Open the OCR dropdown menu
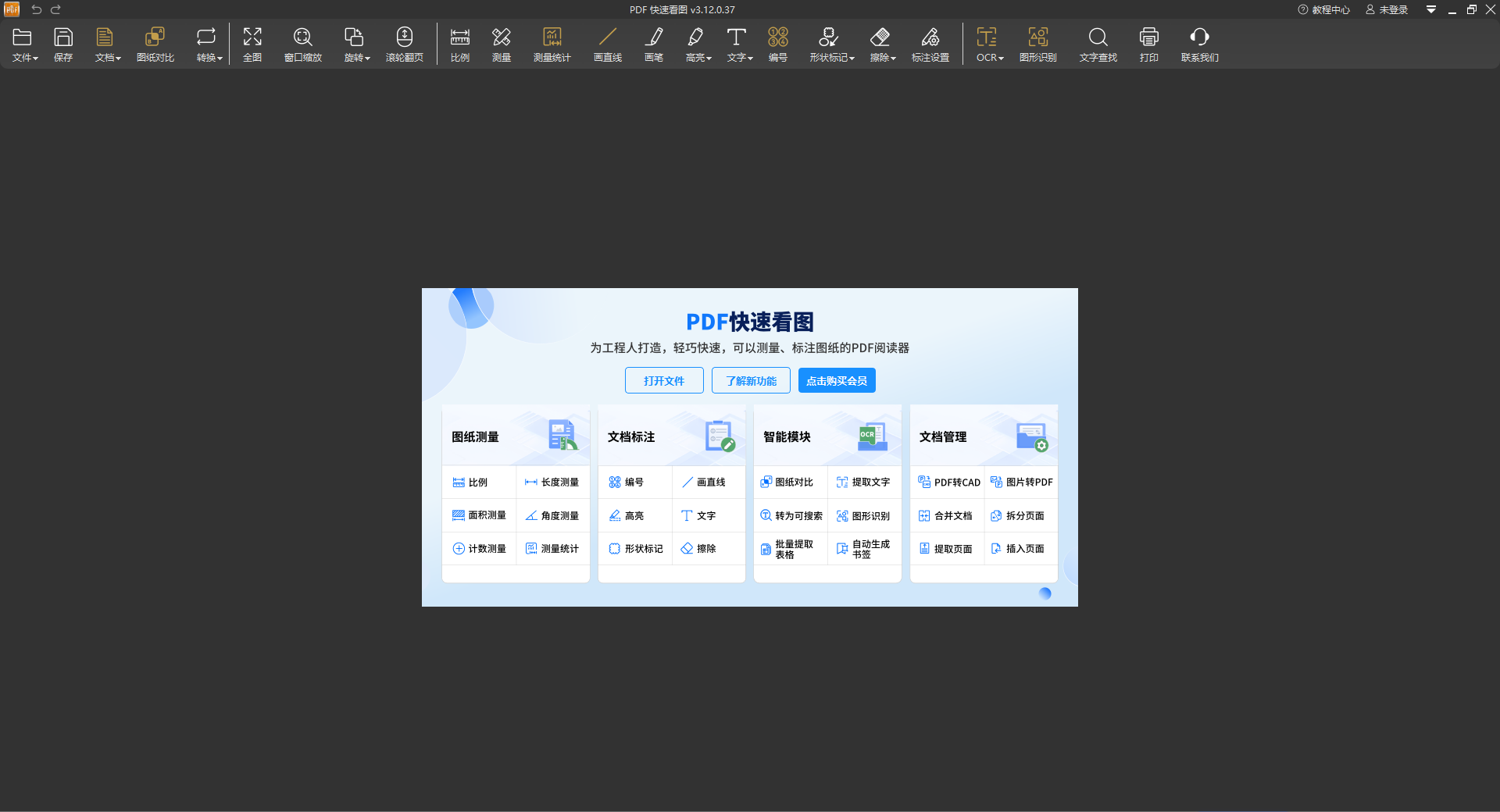Screen dimensions: 1500x812 coord(990,45)
